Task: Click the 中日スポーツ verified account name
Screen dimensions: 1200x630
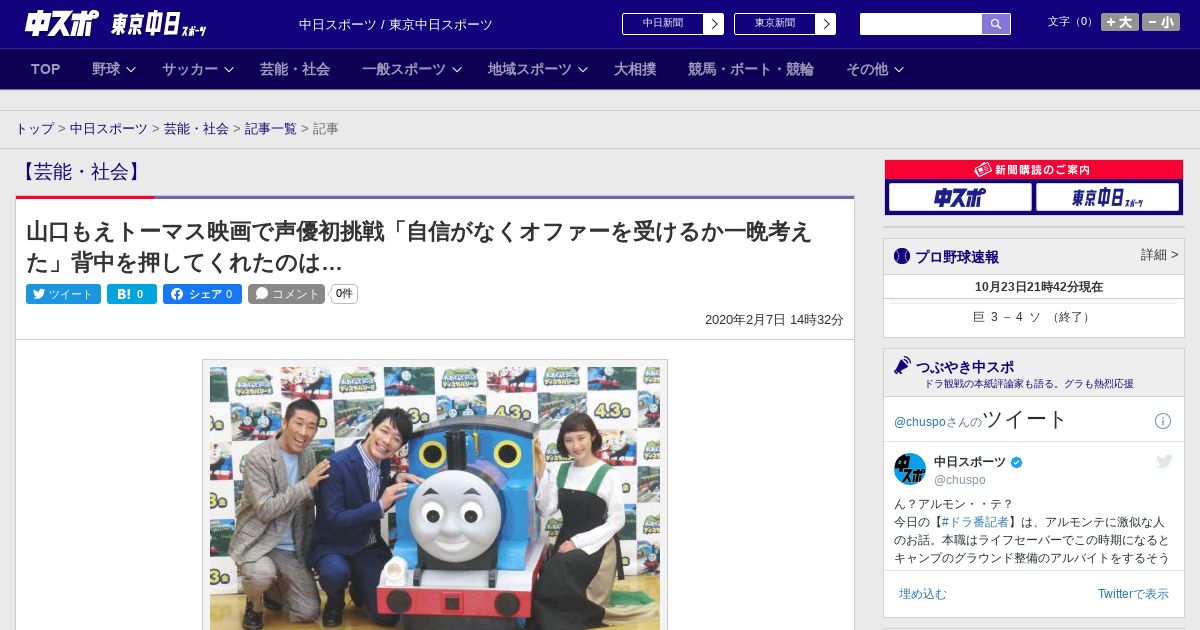Action: 978,462
